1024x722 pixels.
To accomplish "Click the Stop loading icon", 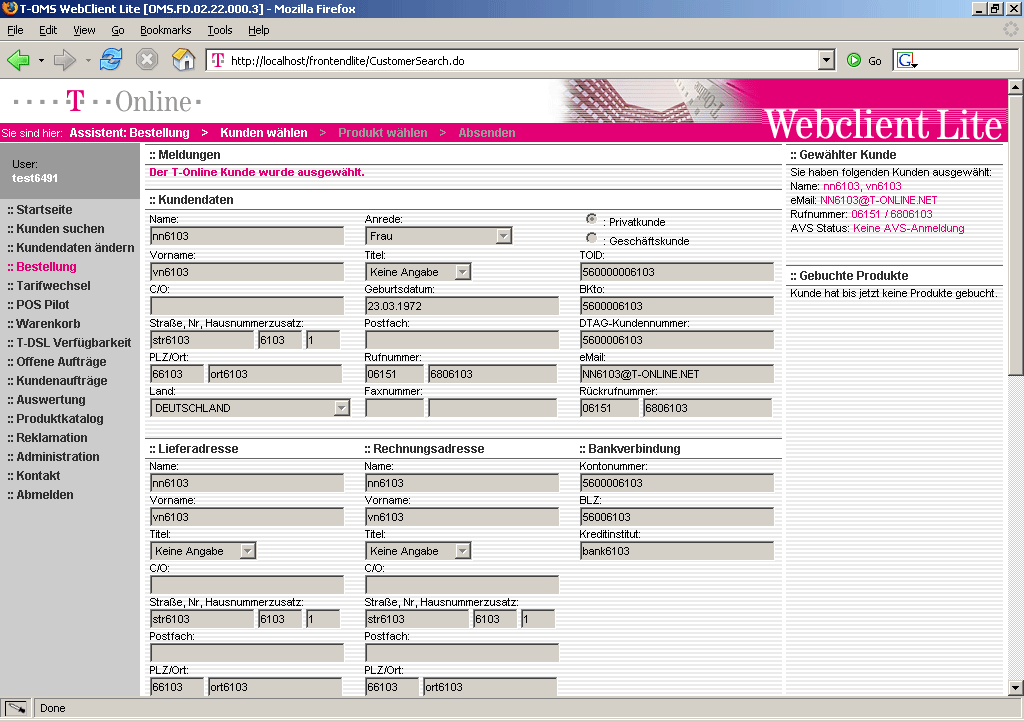I will coord(147,60).
